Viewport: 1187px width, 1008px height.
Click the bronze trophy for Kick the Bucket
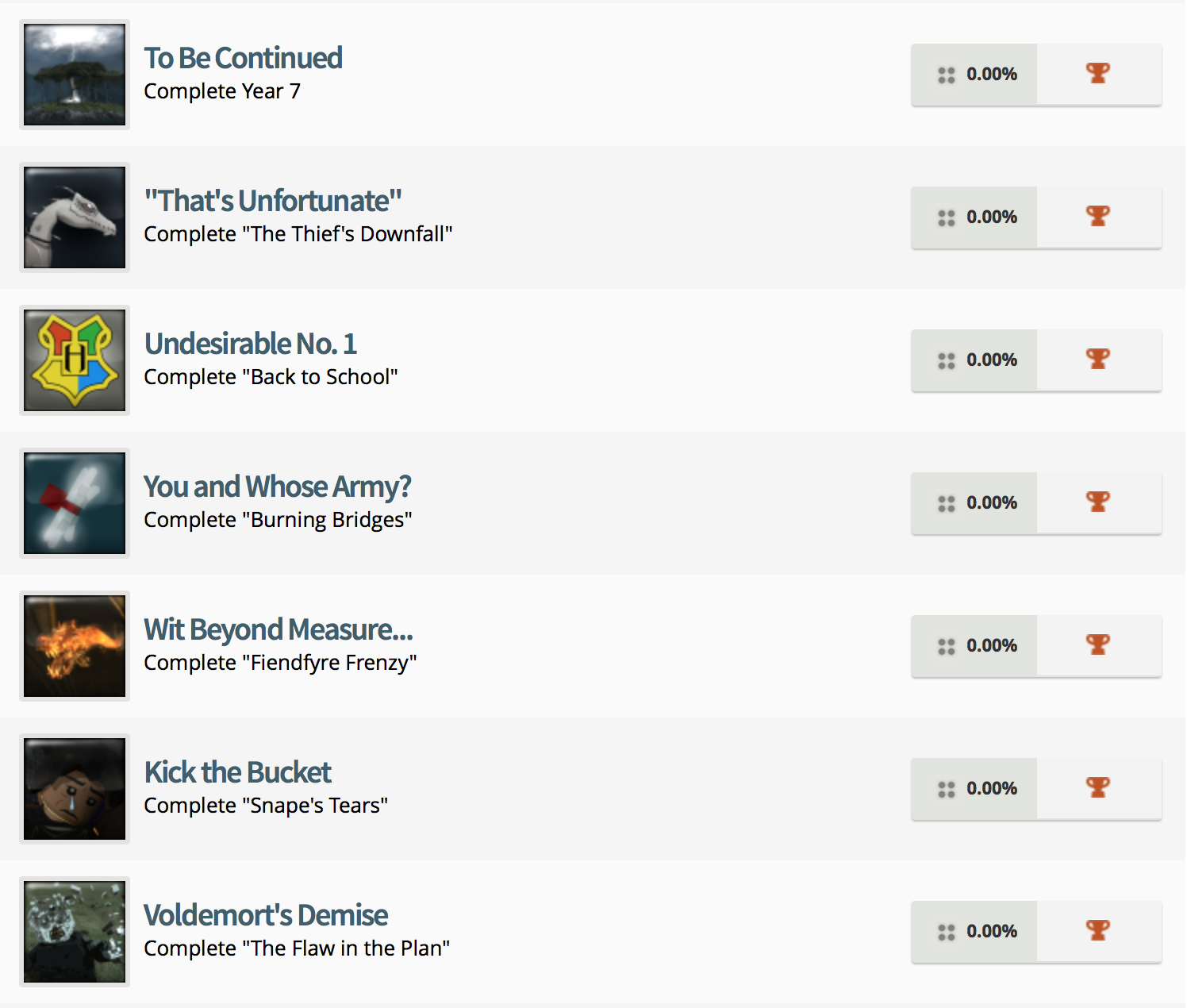tap(1098, 788)
